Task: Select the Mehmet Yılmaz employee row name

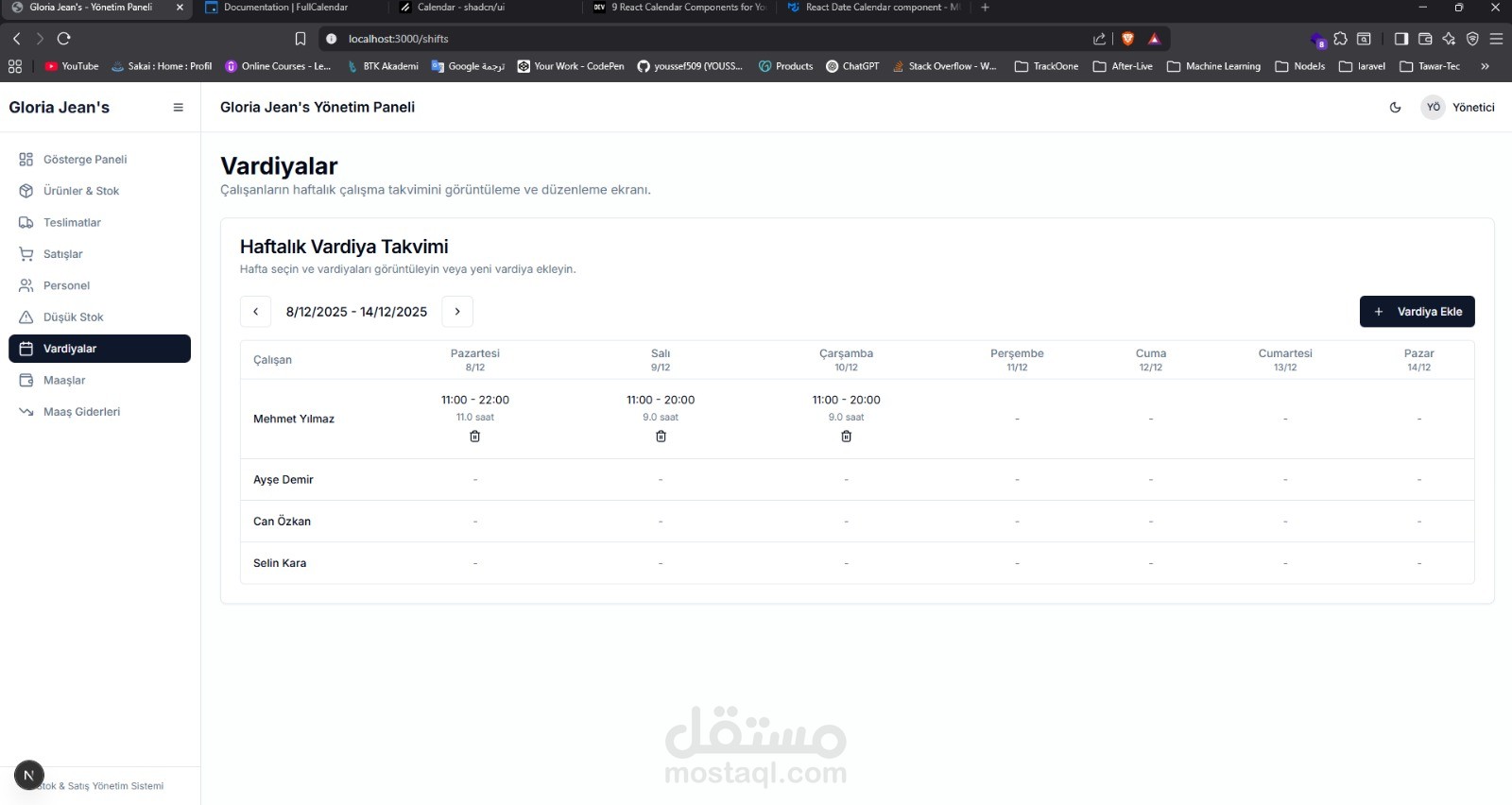Action: (294, 420)
